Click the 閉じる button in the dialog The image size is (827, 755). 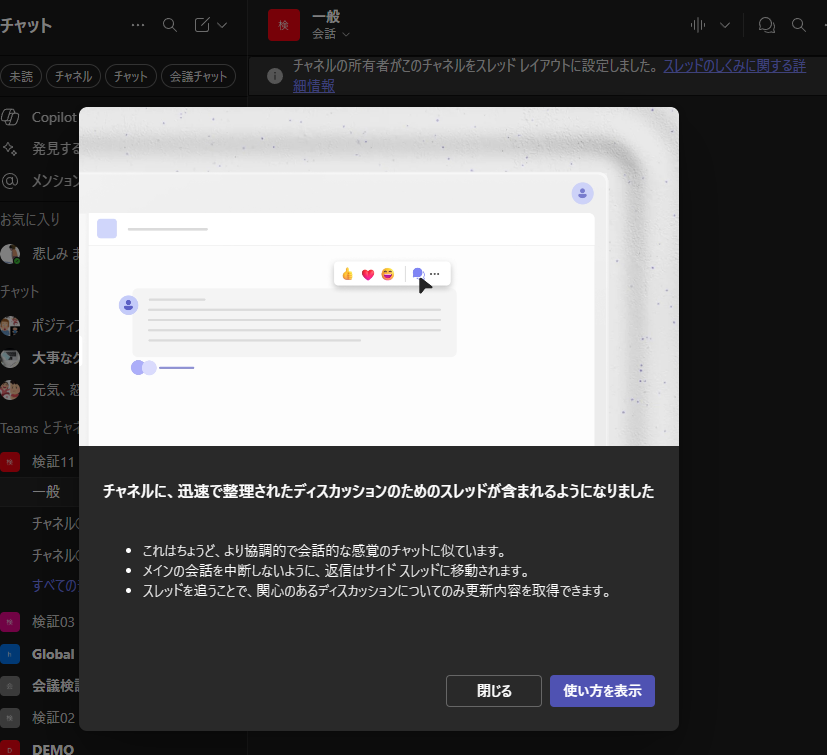(x=494, y=691)
